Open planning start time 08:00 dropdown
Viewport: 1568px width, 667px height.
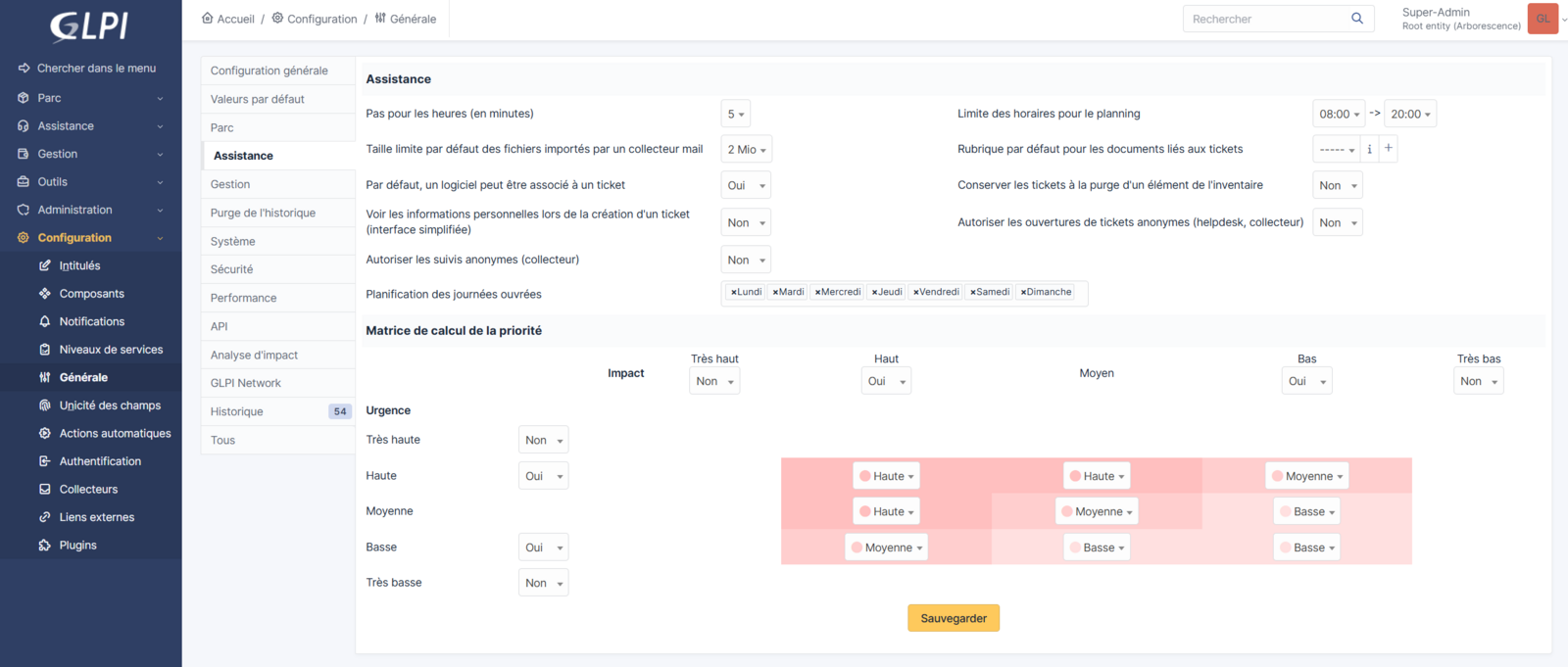(x=1339, y=114)
